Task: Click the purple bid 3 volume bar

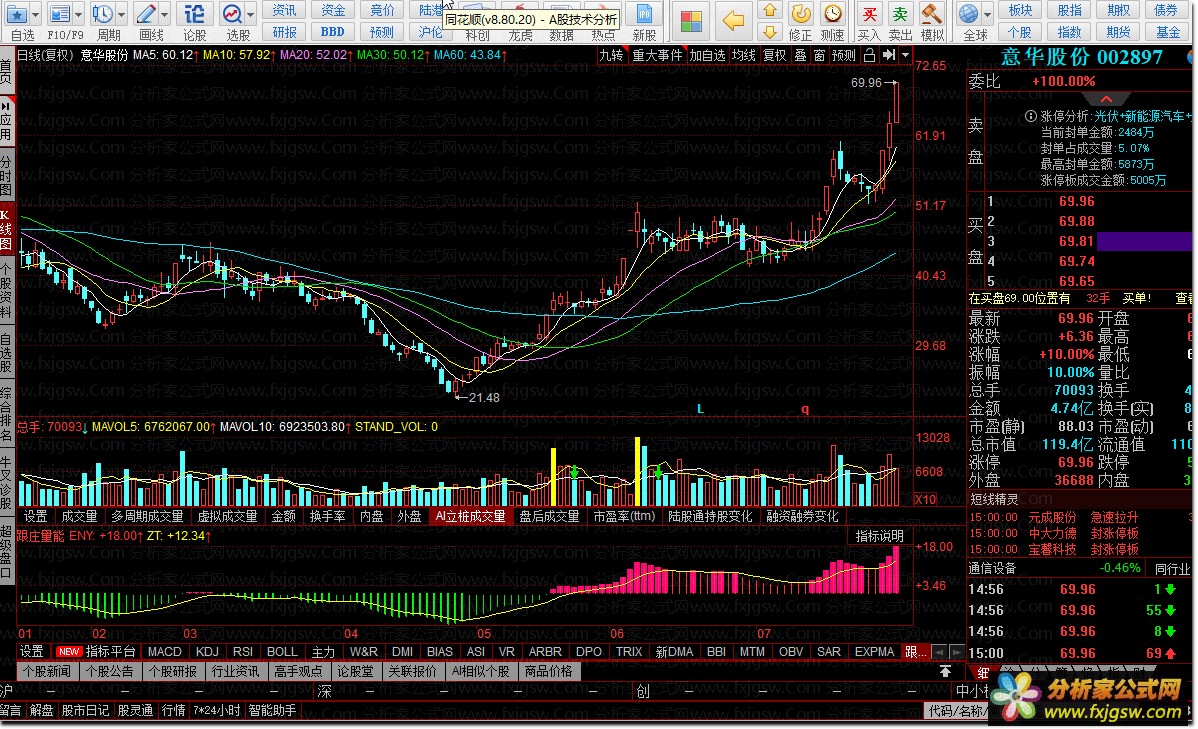Action: click(1145, 241)
